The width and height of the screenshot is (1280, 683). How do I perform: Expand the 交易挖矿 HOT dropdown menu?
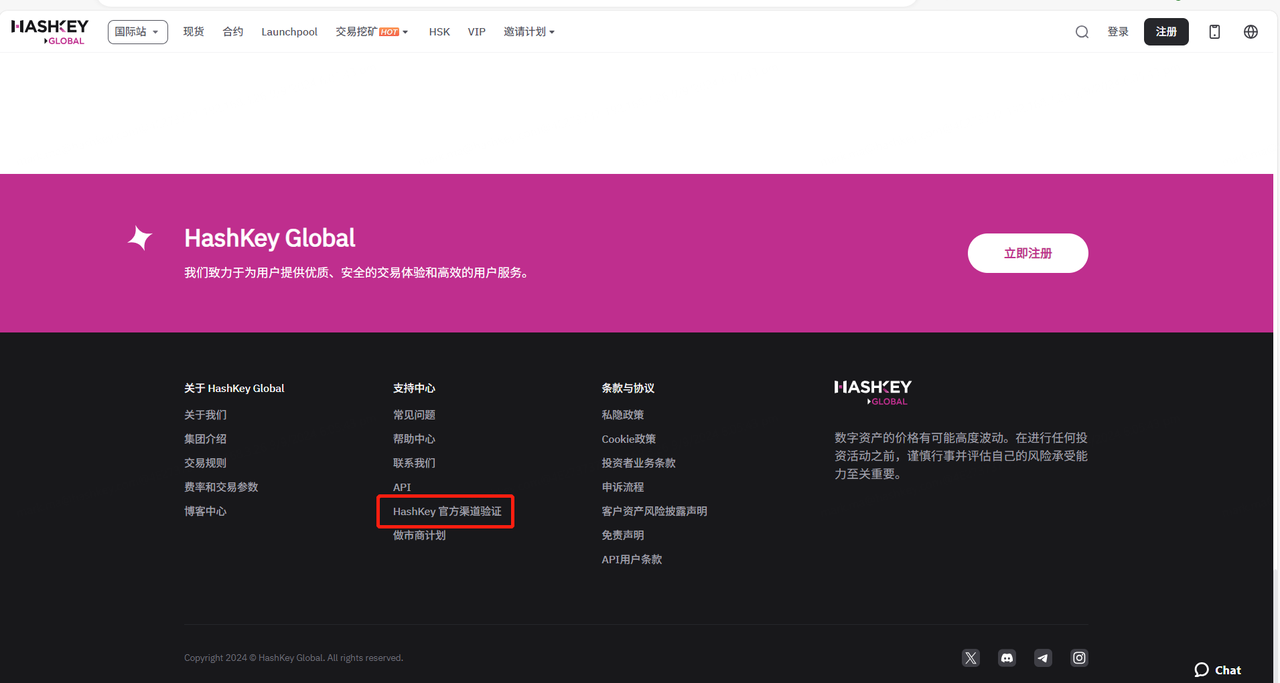[372, 32]
